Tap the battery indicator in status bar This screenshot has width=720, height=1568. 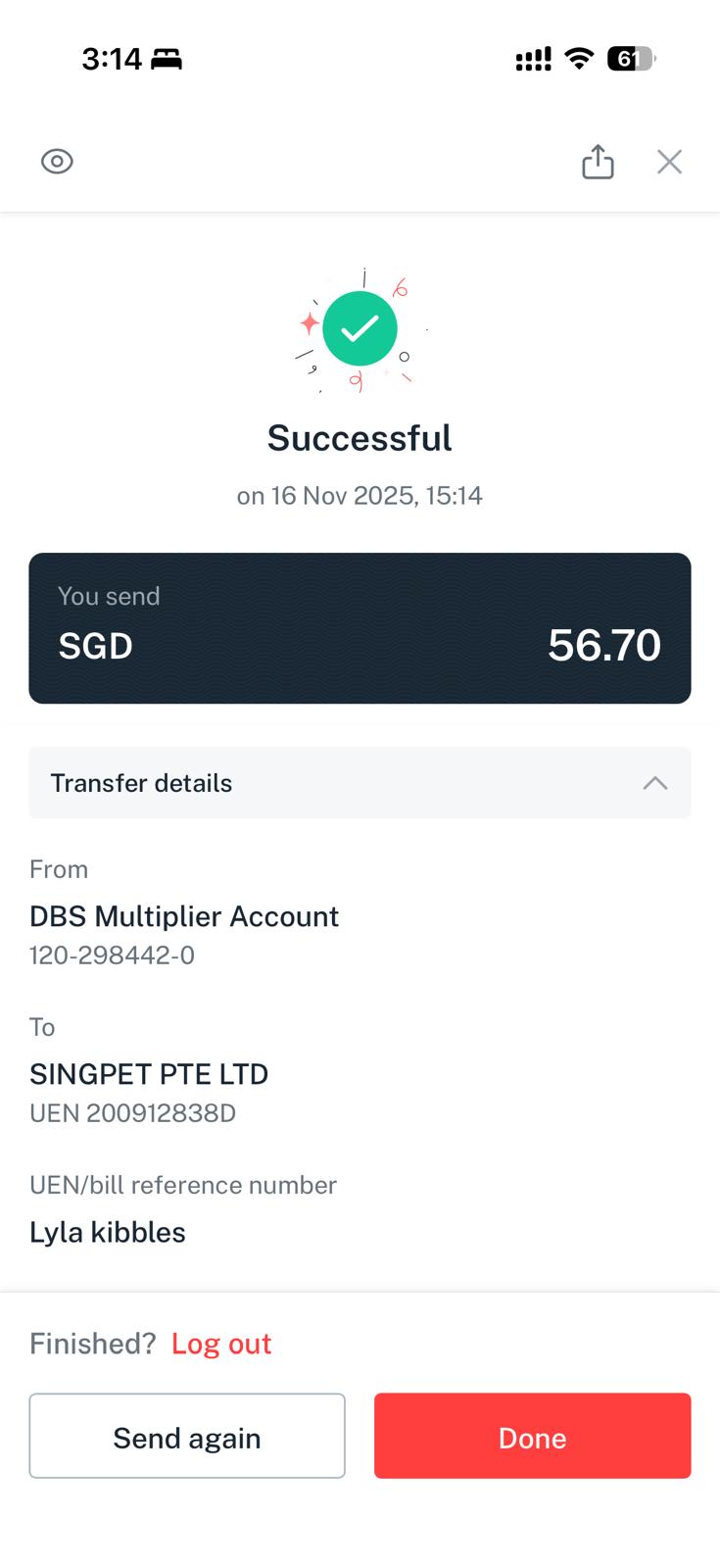pyautogui.click(x=631, y=60)
